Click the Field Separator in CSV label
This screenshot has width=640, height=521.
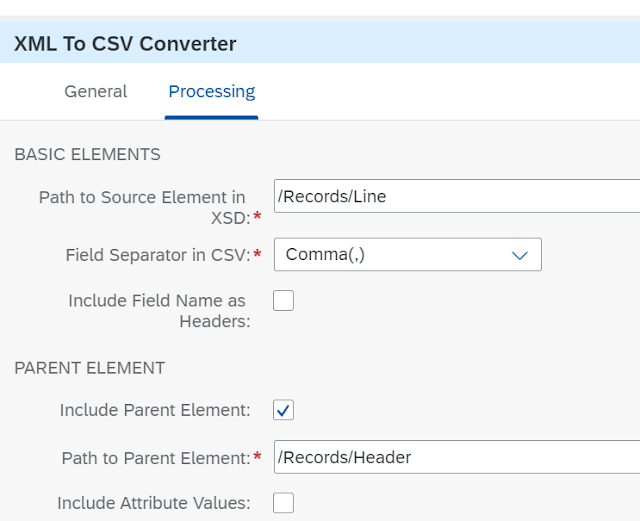158,255
